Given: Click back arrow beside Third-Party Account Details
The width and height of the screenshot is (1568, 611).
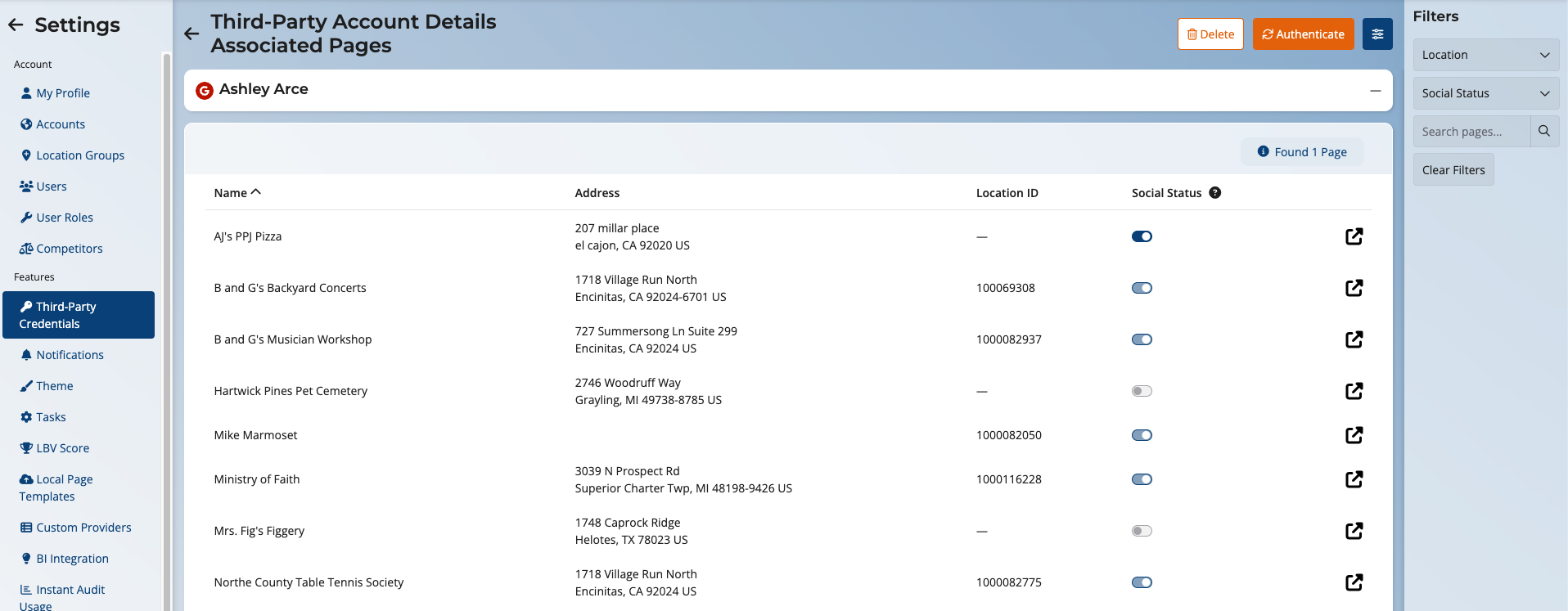Looking at the screenshot, I should tap(191, 34).
